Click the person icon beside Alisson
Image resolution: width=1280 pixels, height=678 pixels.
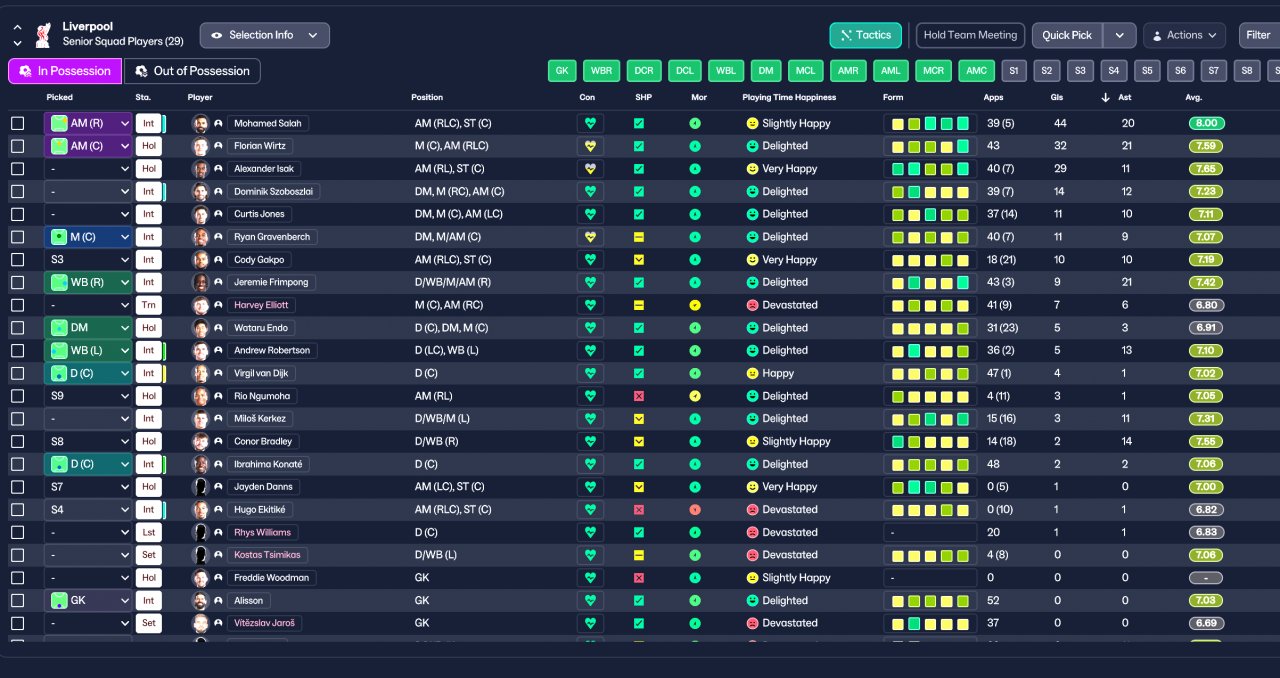click(x=218, y=601)
